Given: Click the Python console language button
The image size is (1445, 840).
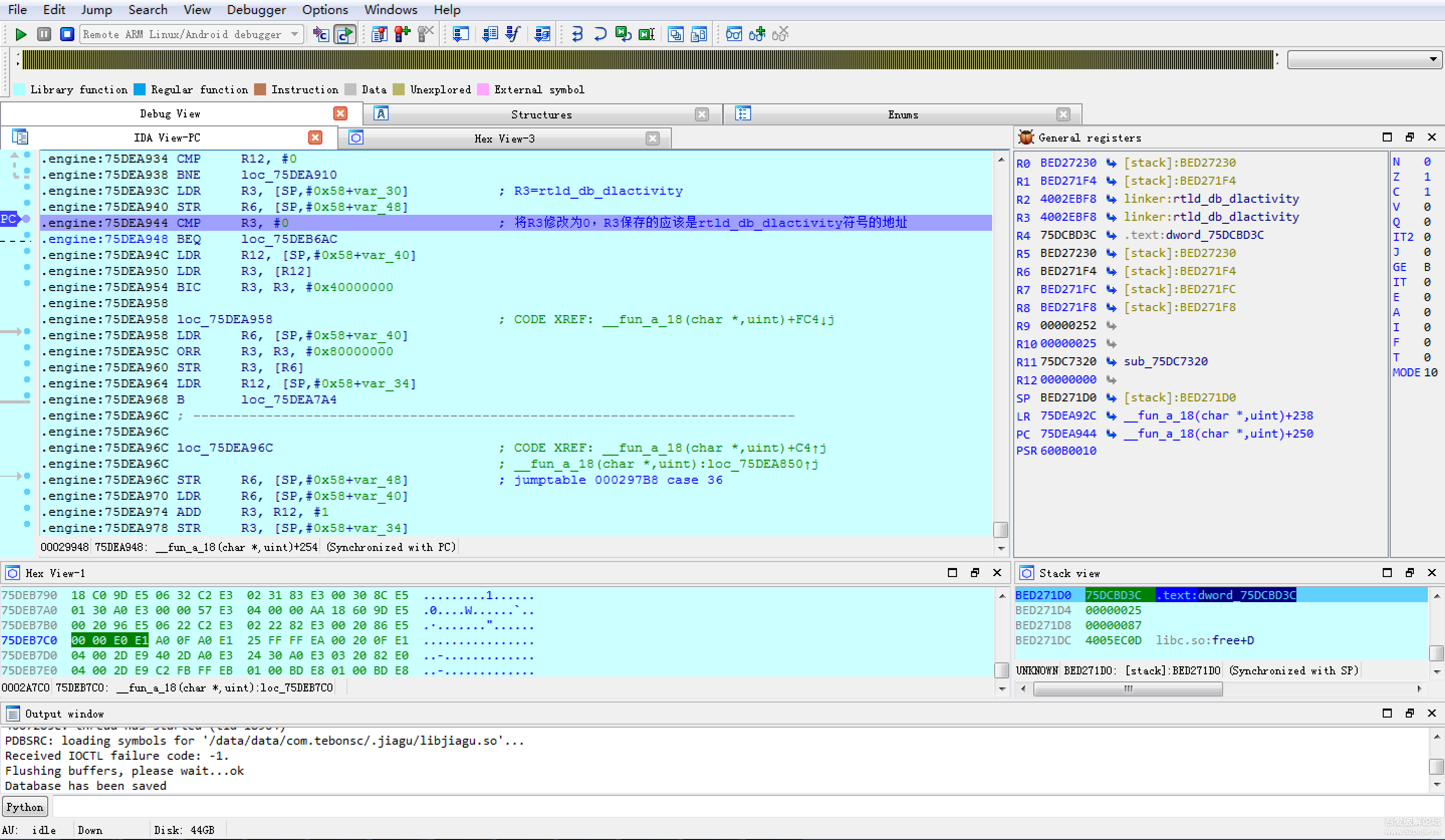Looking at the screenshot, I should click(x=25, y=807).
